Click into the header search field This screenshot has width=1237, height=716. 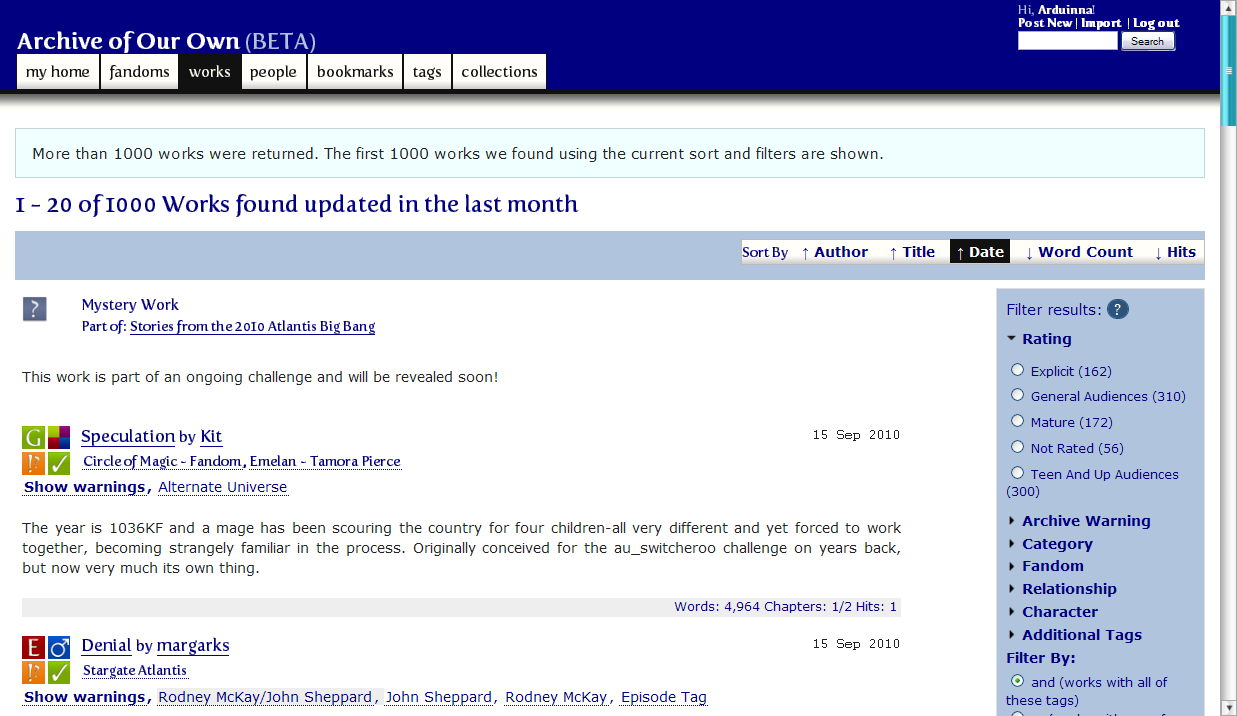coord(1068,41)
